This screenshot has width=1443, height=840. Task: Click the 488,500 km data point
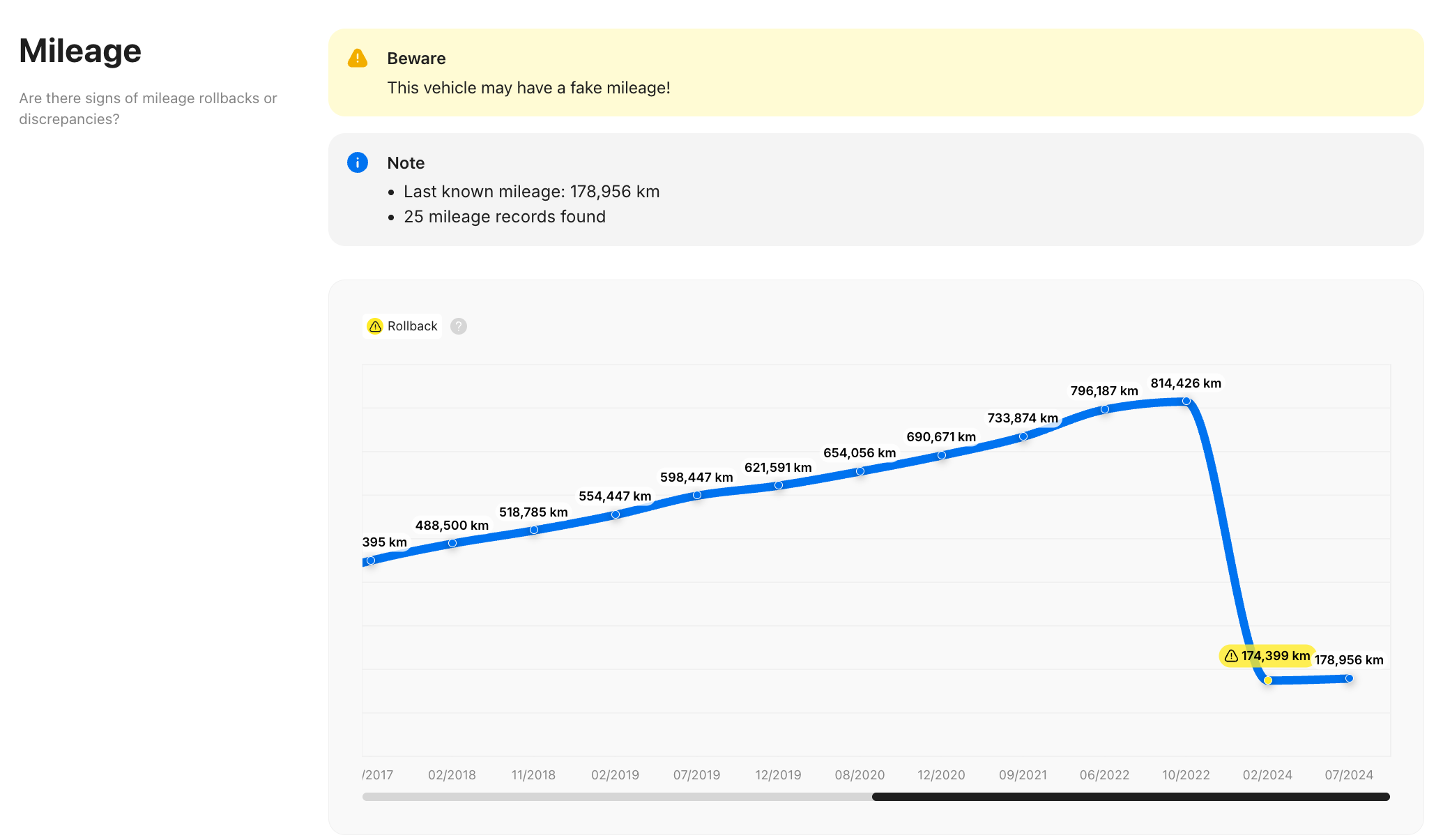click(452, 543)
